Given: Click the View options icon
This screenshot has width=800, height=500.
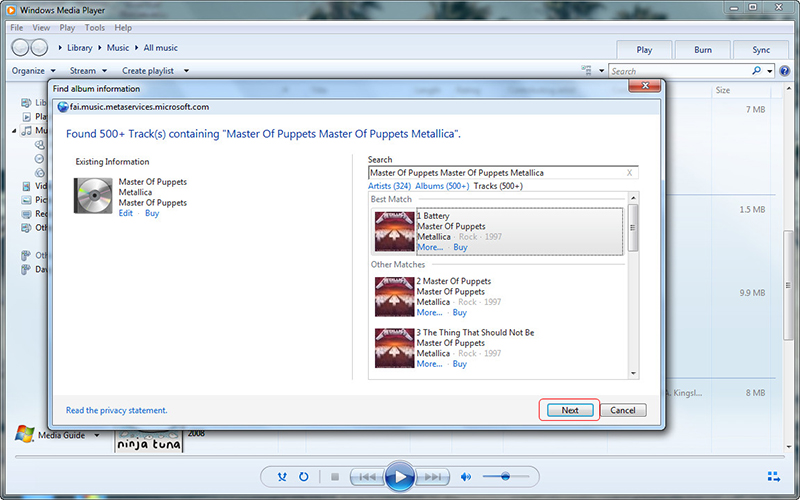Looking at the screenshot, I should point(586,70).
